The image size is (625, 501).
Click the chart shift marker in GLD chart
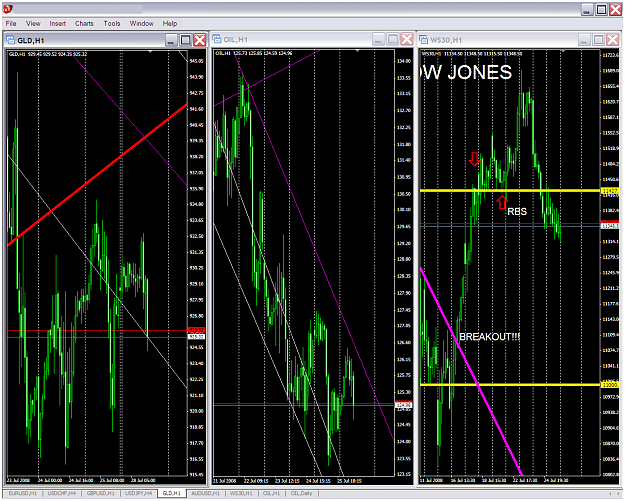tap(150, 51)
